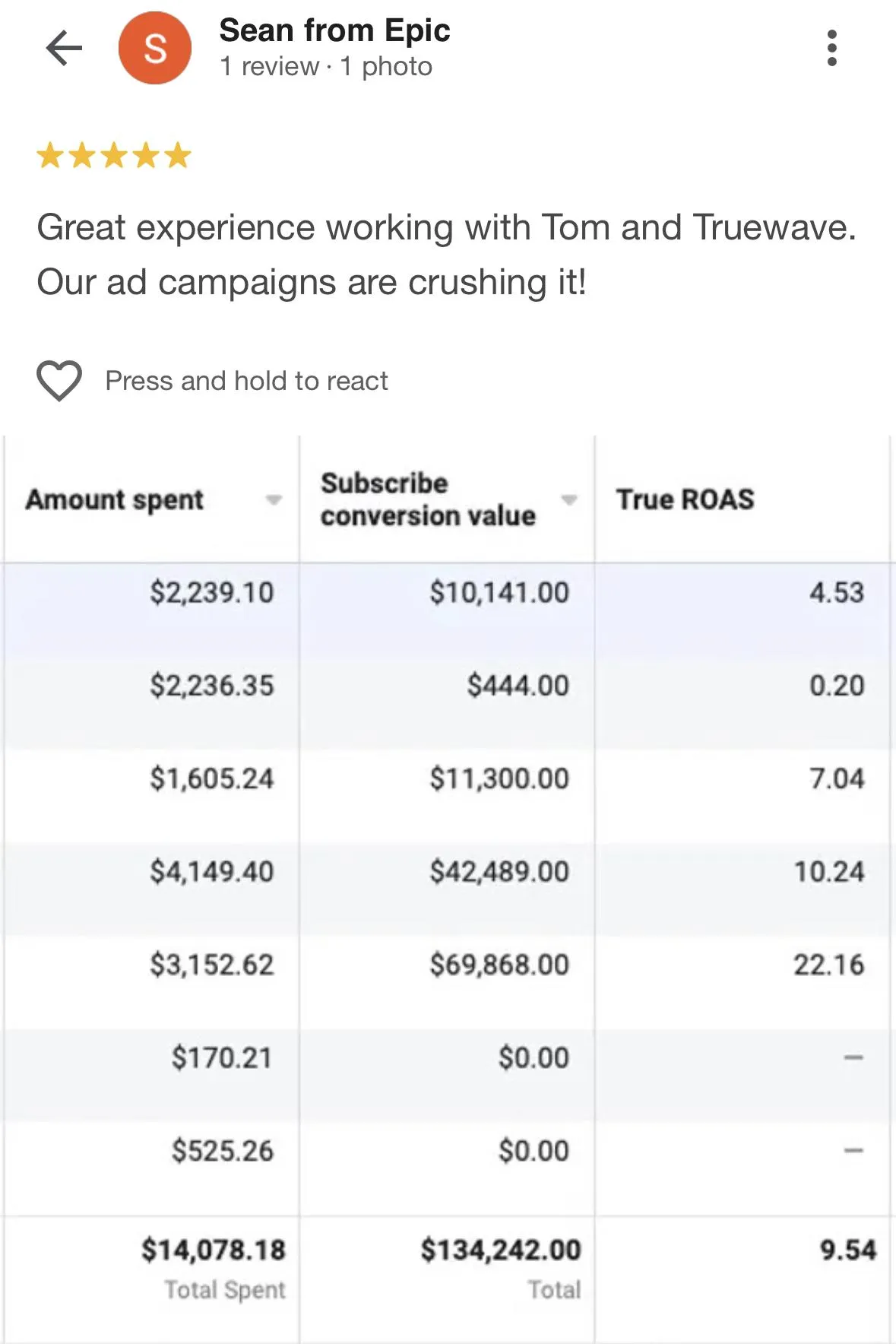Select the 22.16 True ROAS value
The image size is (896, 1344).
[828, 965]
